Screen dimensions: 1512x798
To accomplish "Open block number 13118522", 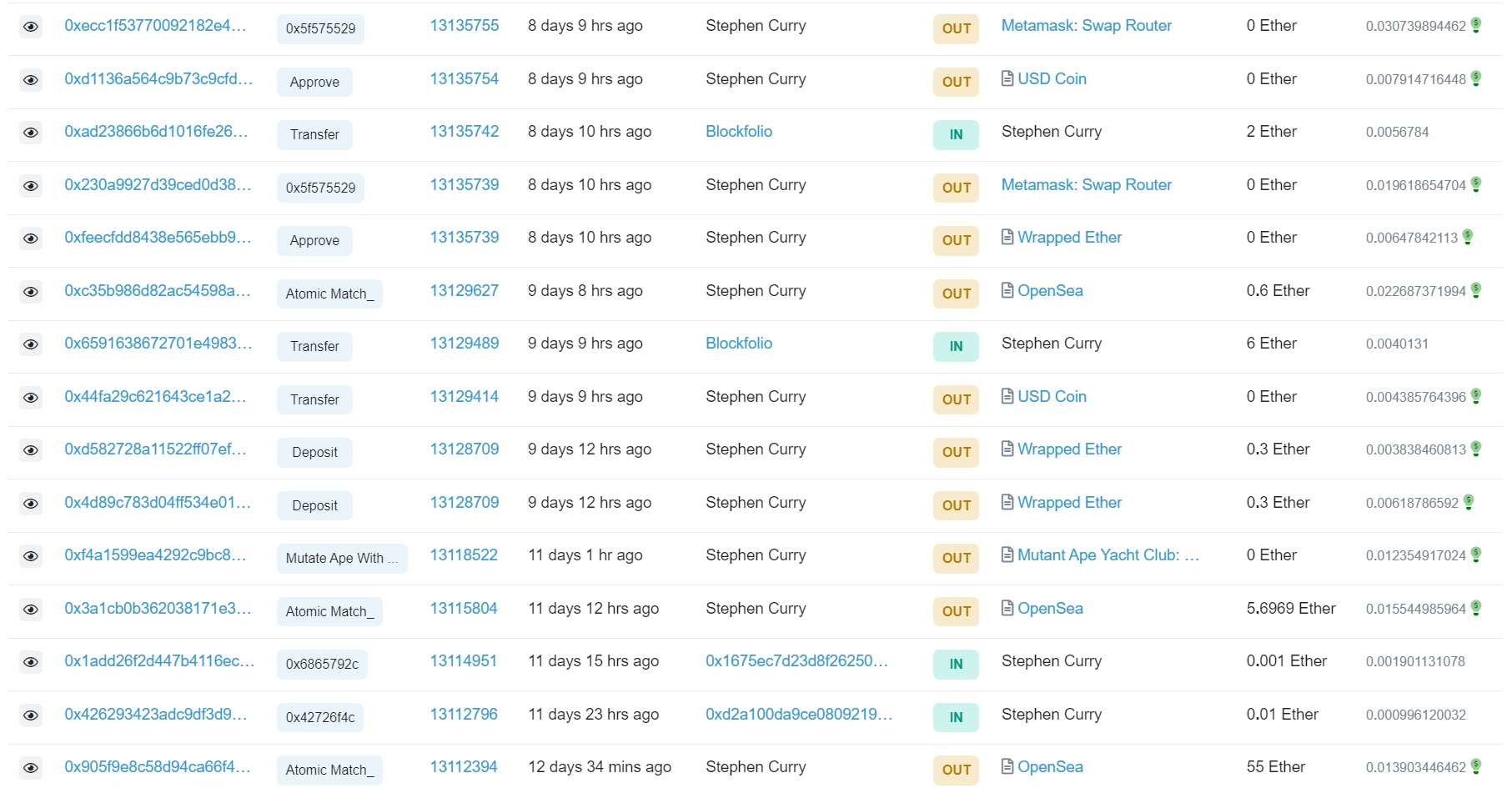I will [464, 555].
